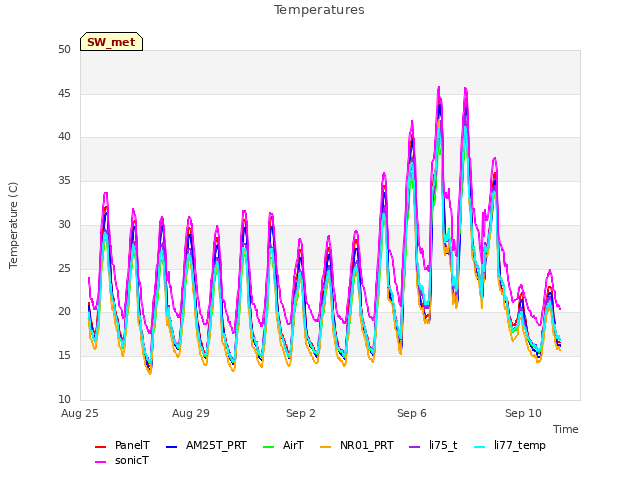Click the Temperature (C) axis label
This screenshot has height=480, width=640.
[13, 225]
